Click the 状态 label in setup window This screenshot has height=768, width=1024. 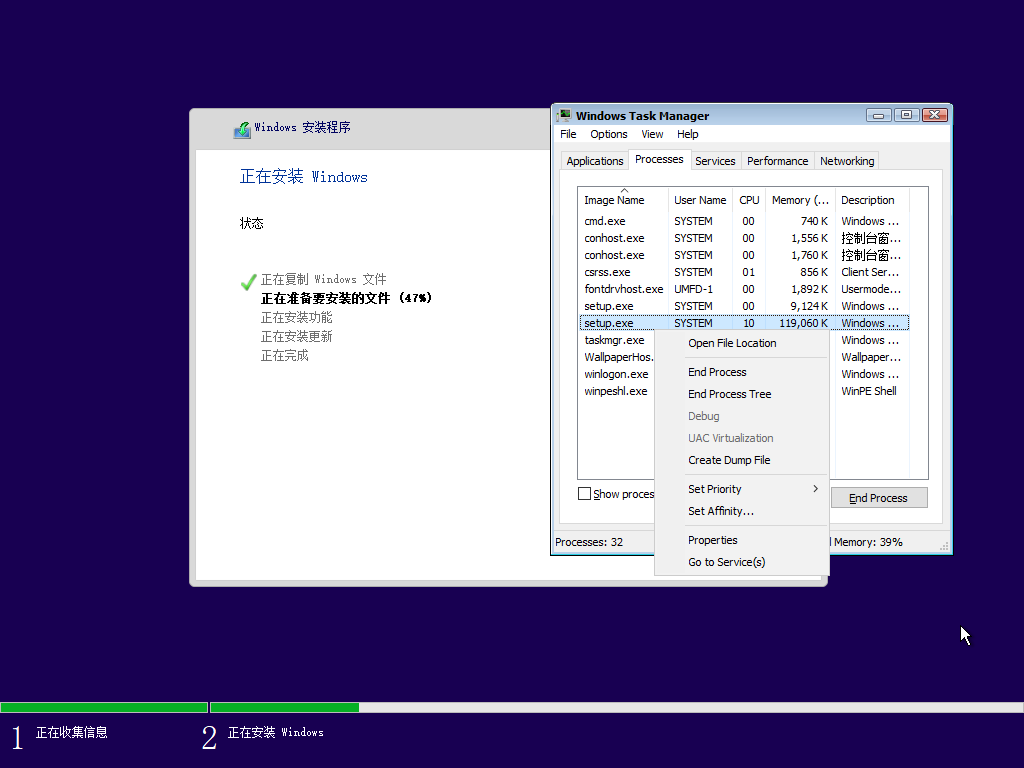pos(251,223)
